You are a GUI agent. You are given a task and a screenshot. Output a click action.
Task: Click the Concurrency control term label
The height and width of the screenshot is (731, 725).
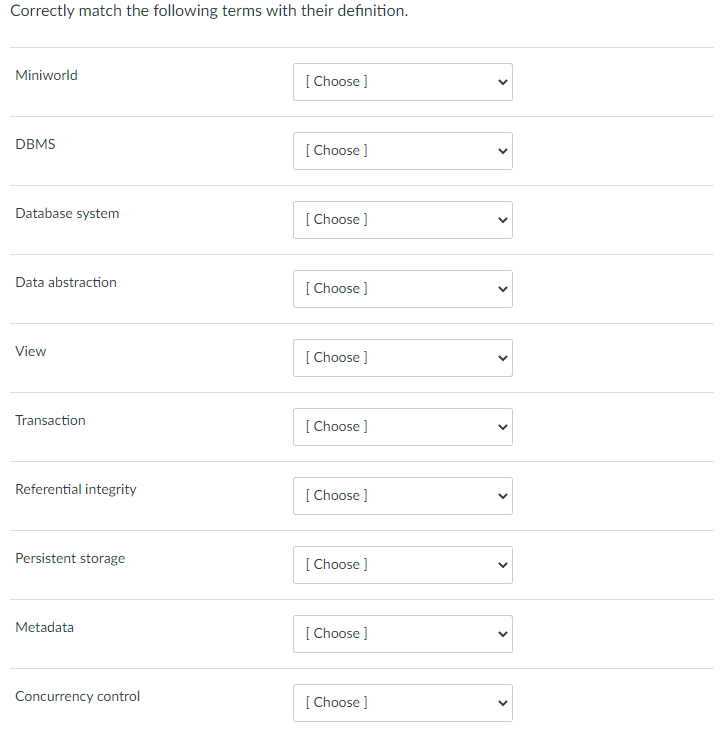coord(78,696)
